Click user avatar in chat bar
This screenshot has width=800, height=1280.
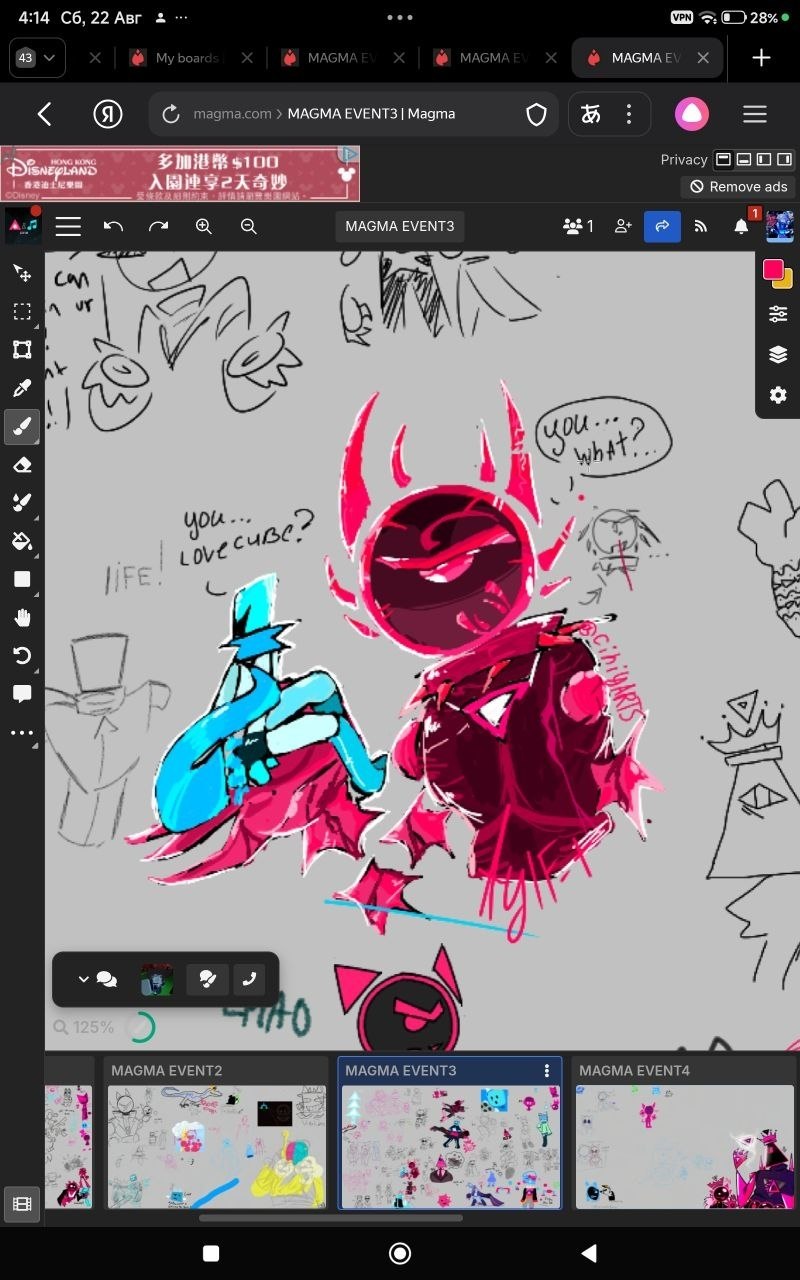[157, 979]
